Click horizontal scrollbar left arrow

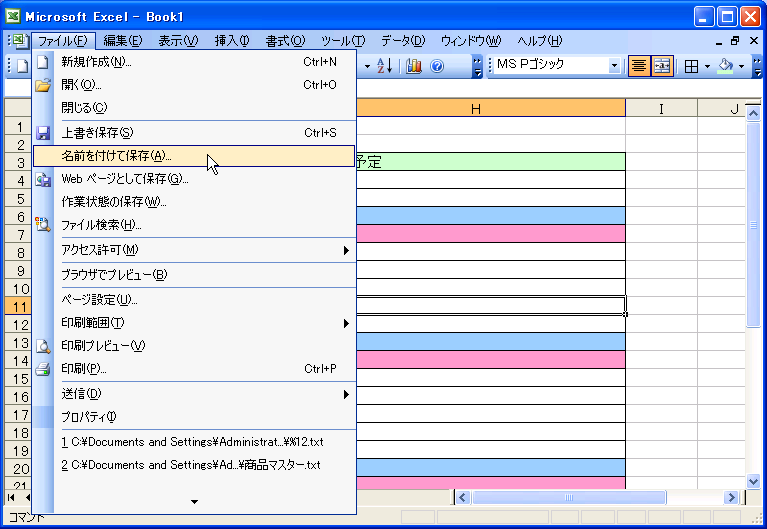tap(463, 498)
